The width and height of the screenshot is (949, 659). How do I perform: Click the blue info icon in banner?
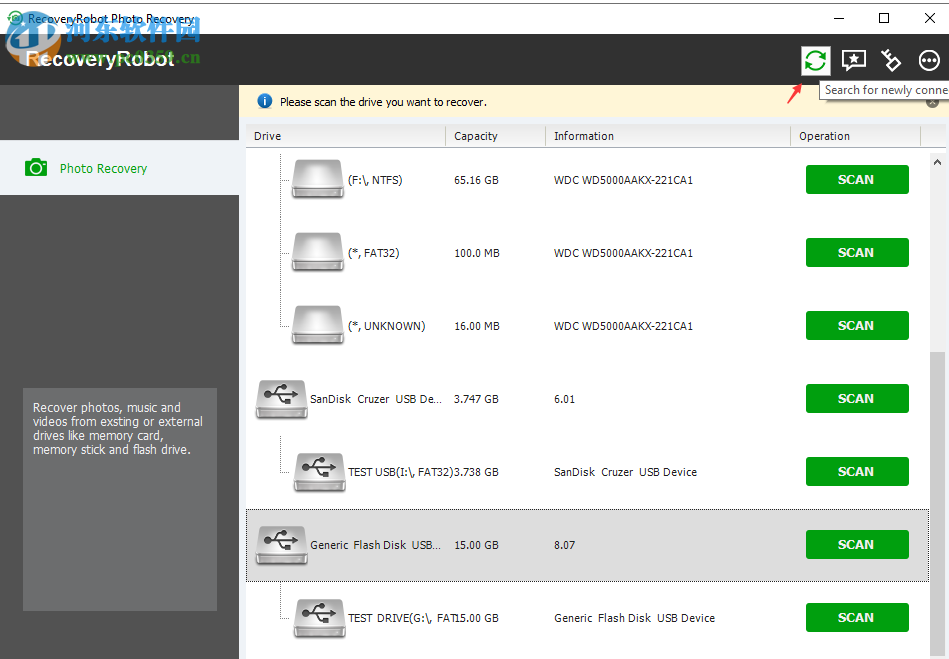tap(264, 101)
